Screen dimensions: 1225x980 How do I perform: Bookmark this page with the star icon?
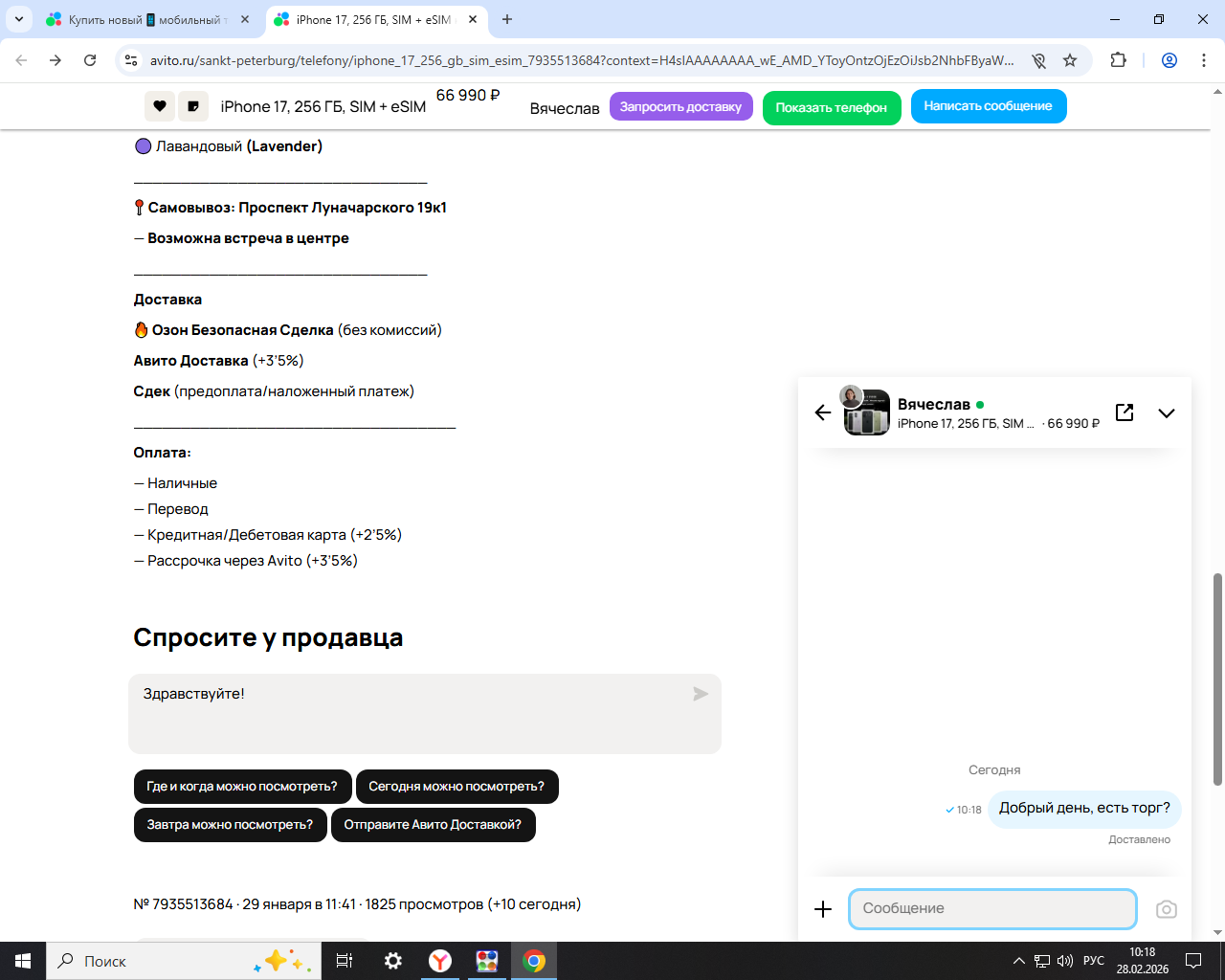(x=1070, y=60)
